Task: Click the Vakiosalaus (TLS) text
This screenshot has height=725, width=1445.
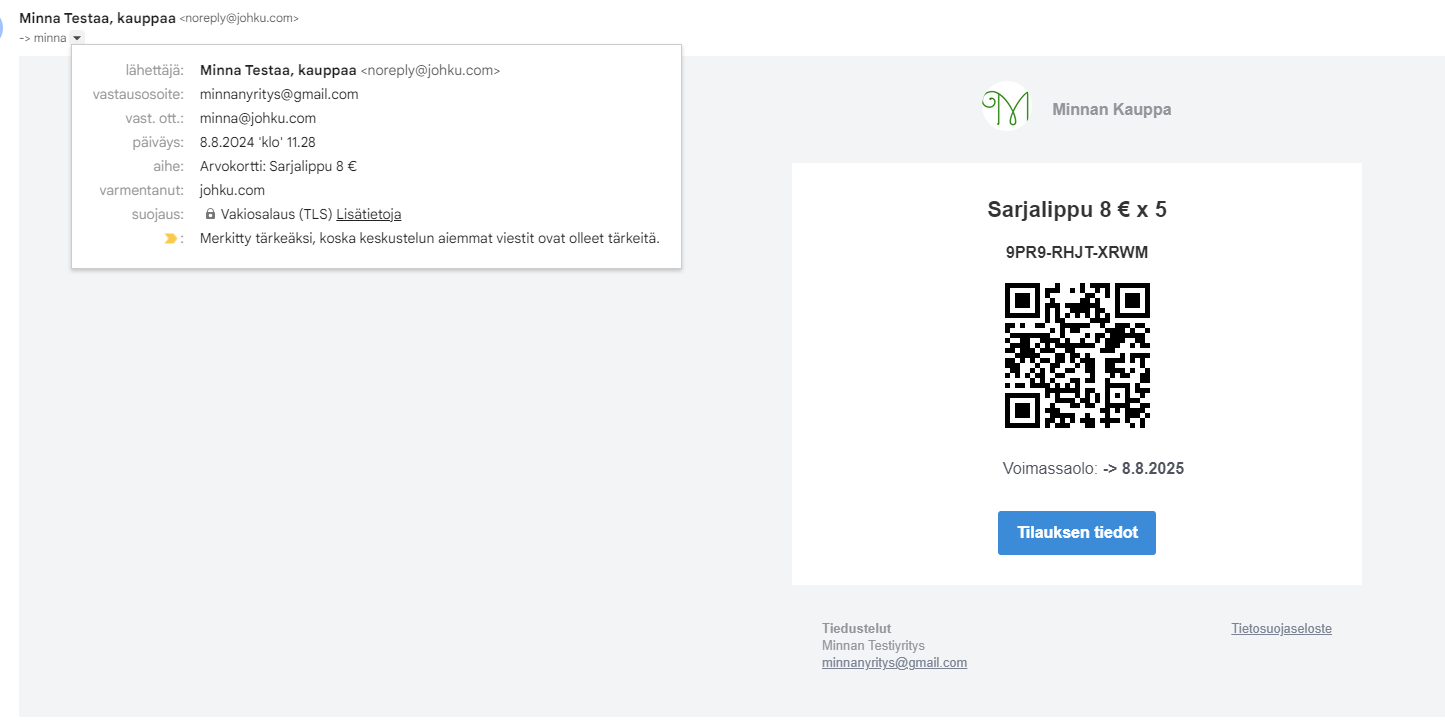Action: [276, 214]
